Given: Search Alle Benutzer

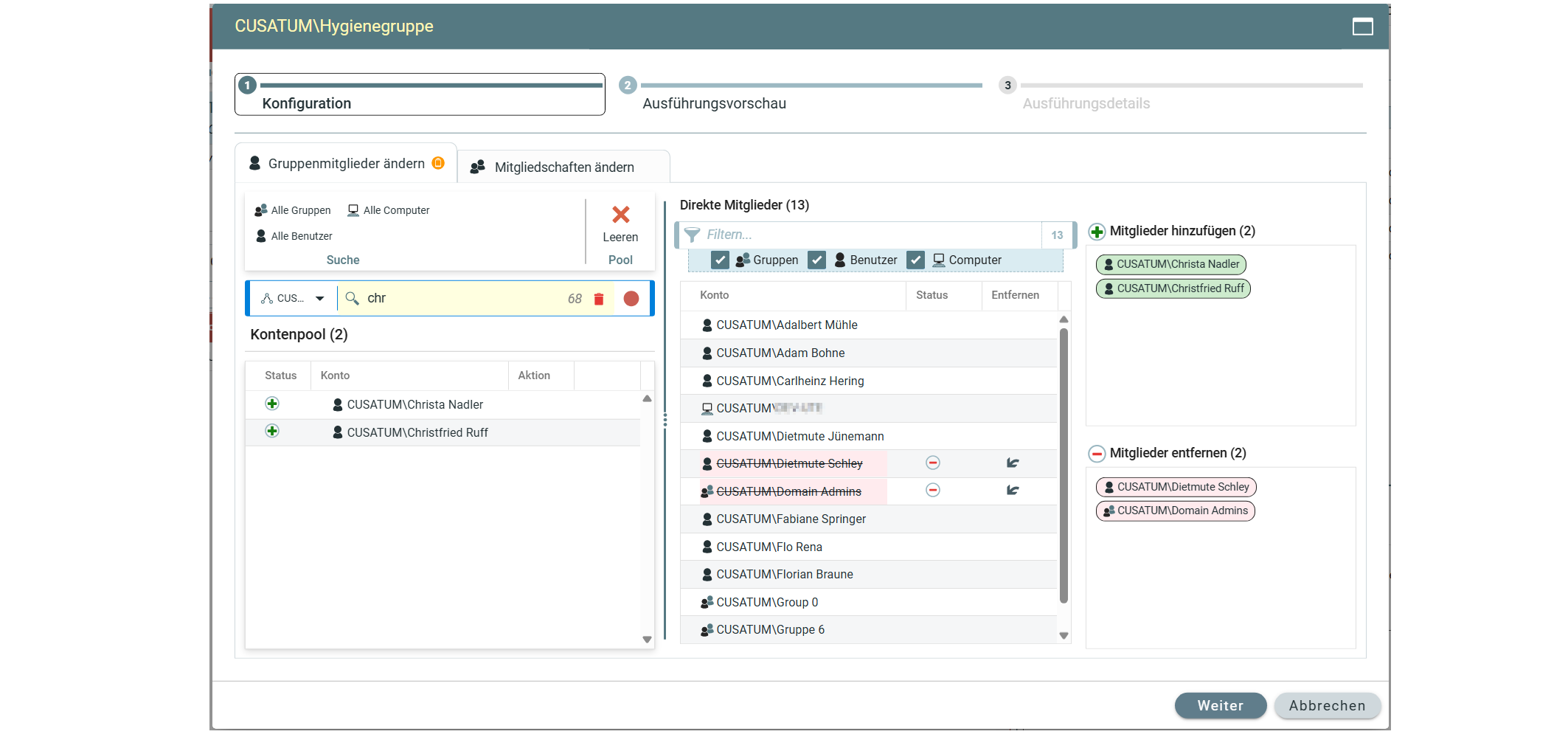Looking at the screenshot, I should 294,236.
